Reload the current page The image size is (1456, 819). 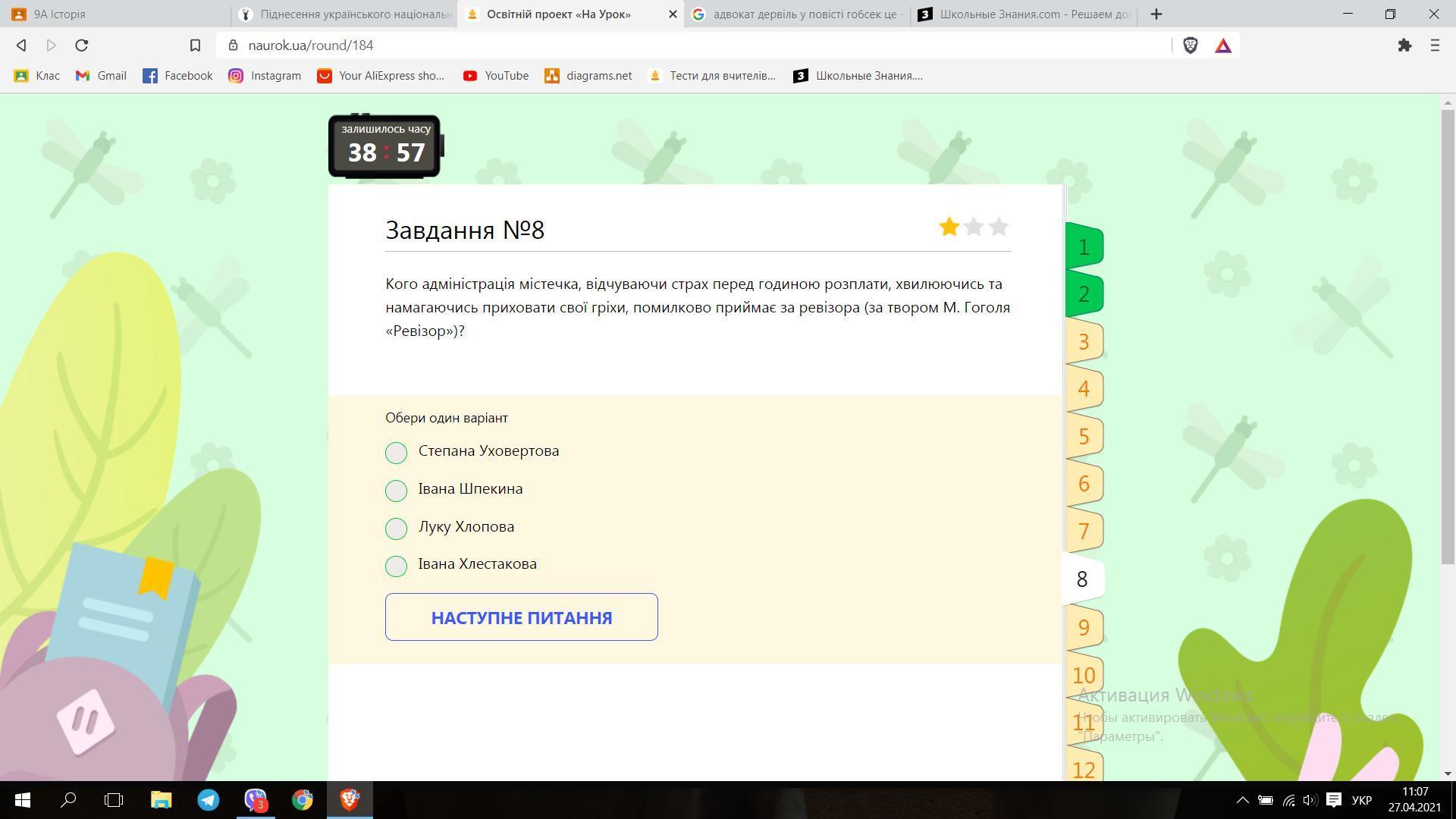(82, 45)
